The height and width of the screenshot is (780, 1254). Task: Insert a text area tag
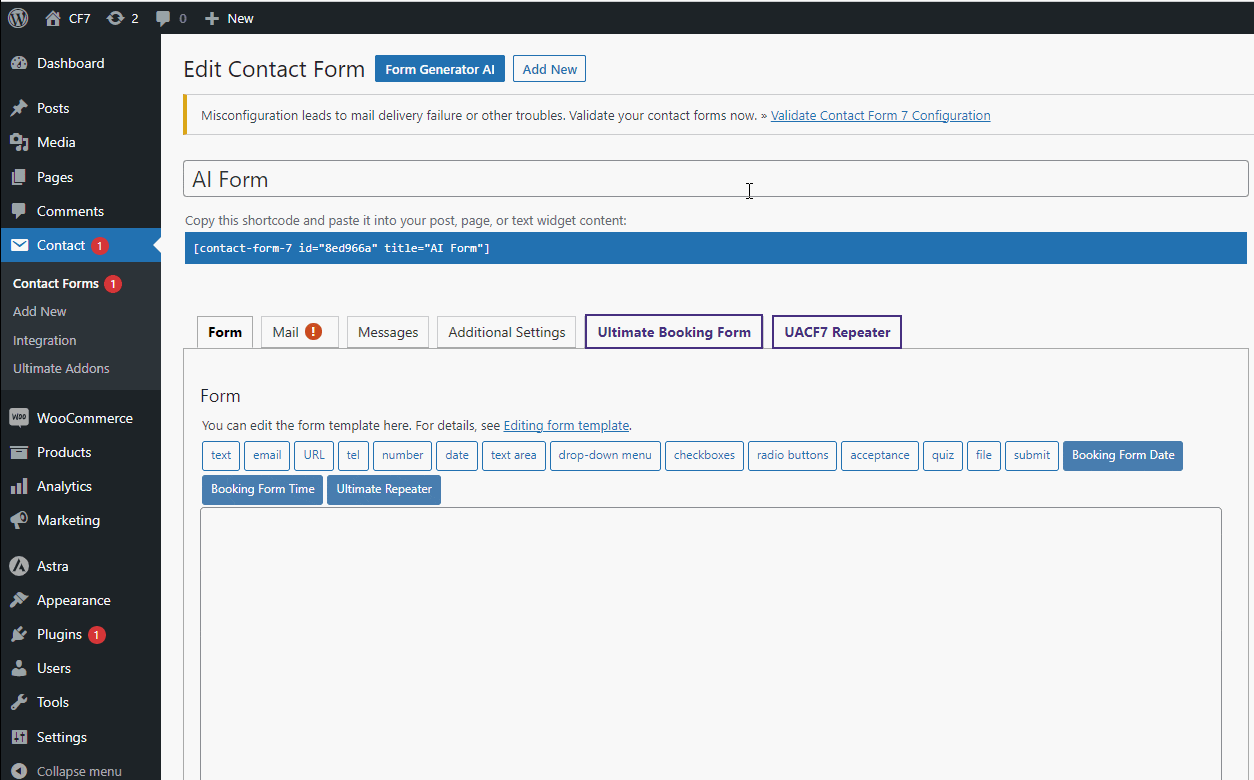pos(514,455)
